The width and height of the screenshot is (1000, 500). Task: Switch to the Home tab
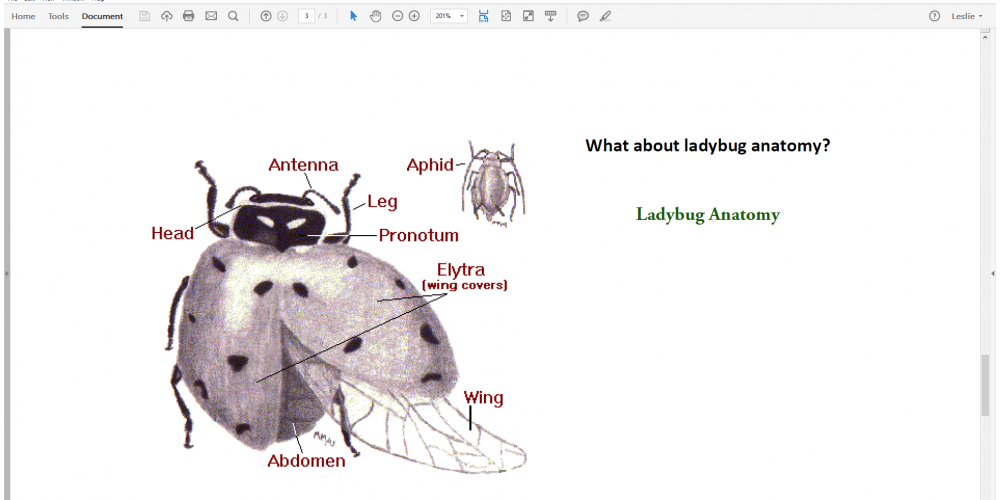point(23,16)
